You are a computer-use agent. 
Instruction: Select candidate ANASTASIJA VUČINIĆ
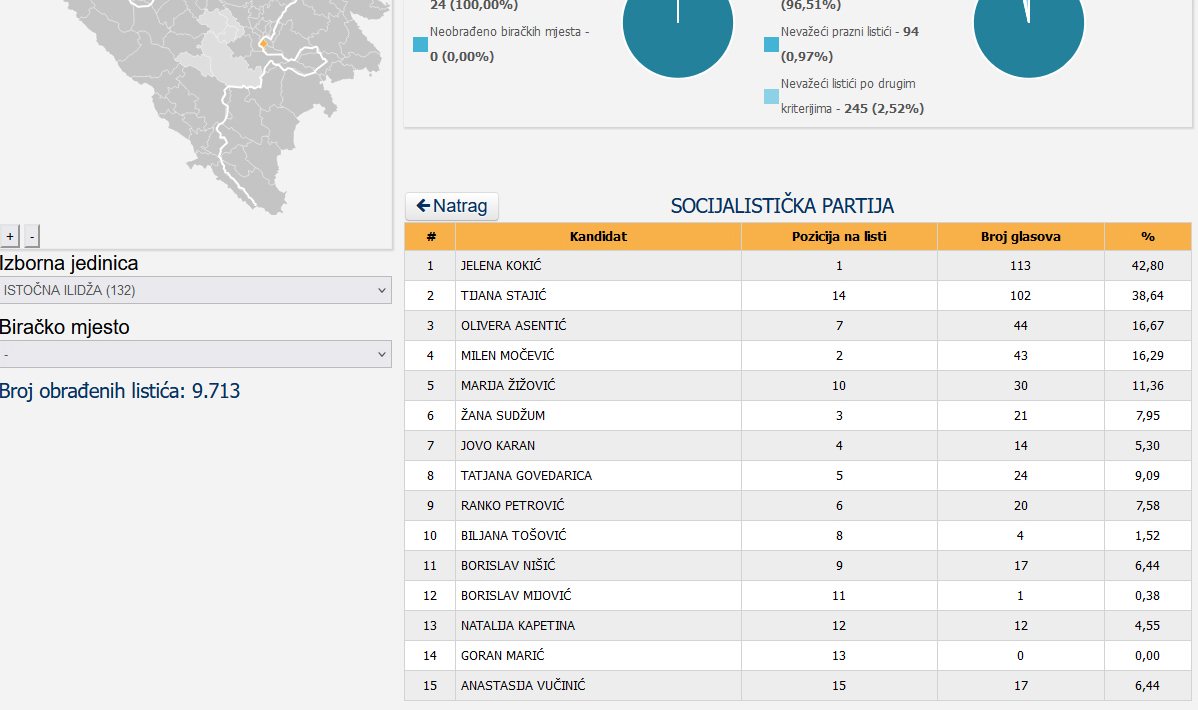point(523,686)
